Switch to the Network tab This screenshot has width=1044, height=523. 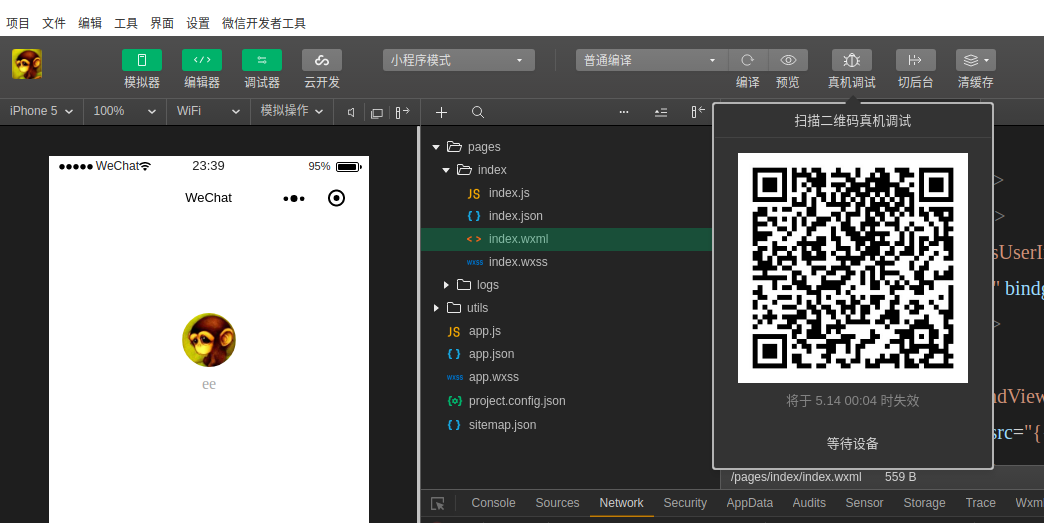[621, 503]
